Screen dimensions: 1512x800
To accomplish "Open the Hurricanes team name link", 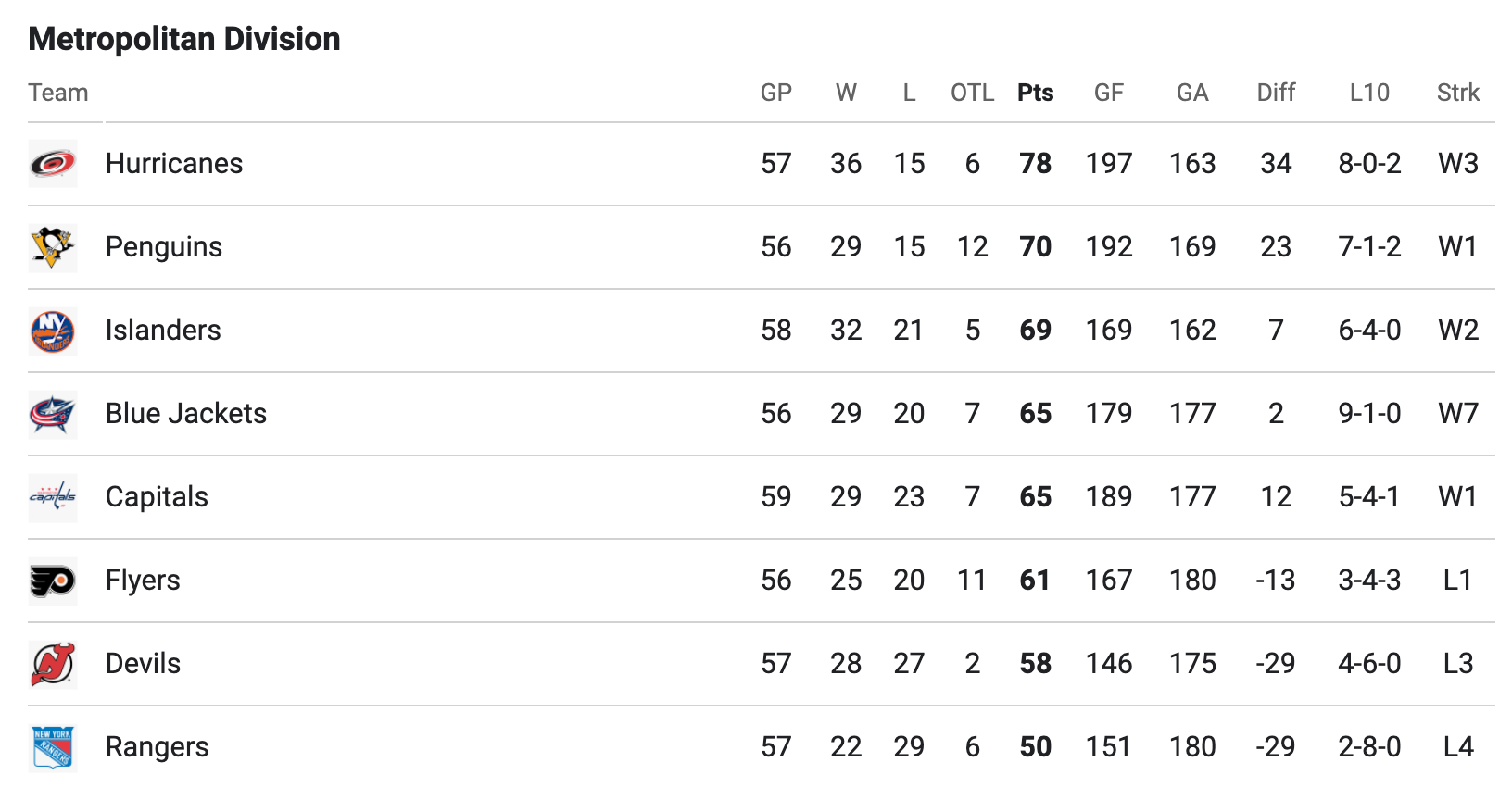I will coord(174,164).
